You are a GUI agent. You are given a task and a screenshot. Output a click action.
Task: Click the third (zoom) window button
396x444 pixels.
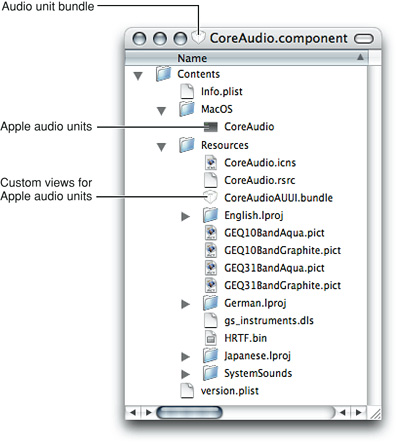tap(180, 39)
